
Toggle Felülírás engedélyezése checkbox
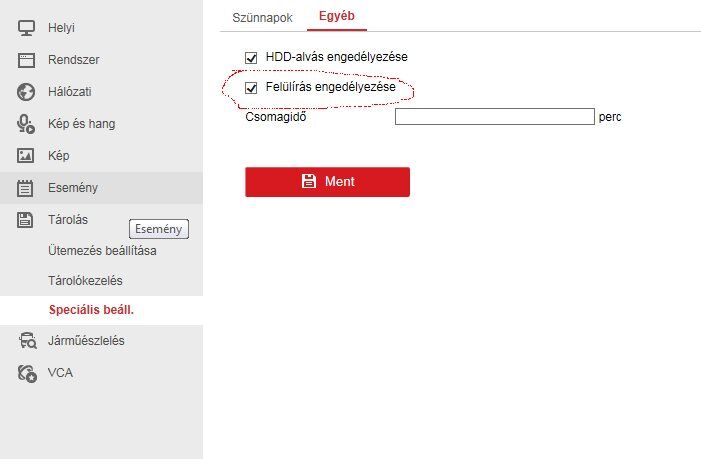251,88
